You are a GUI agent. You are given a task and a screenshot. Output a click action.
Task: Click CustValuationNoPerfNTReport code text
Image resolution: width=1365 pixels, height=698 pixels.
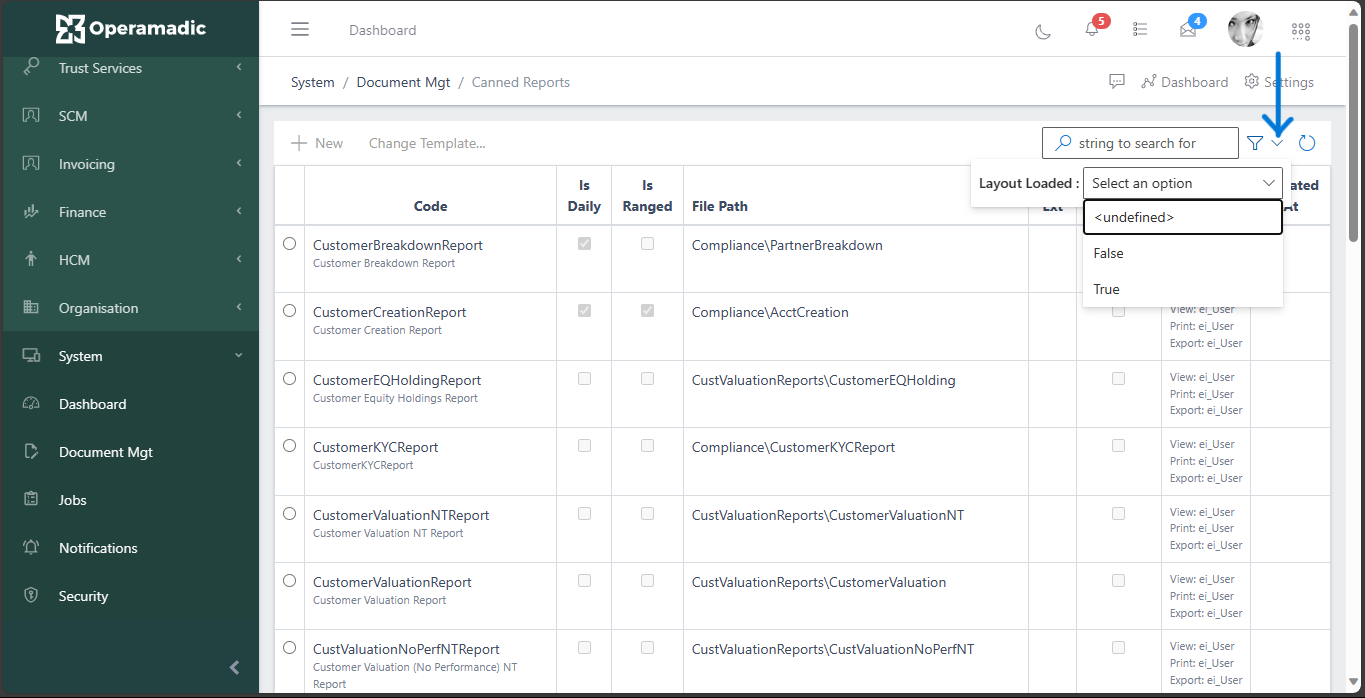(x=406, y=649)
